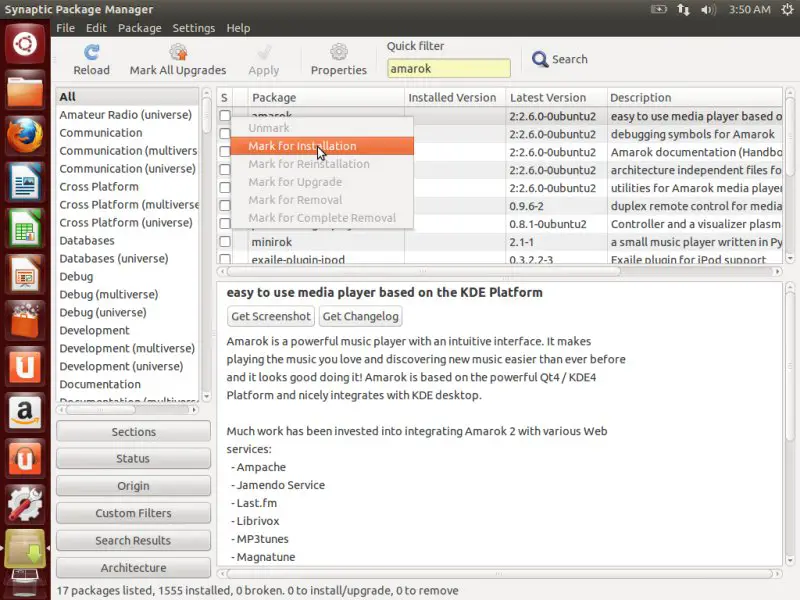Sort by the S status column header
This screenshot has width=800, height=600.
pos(224,97)
